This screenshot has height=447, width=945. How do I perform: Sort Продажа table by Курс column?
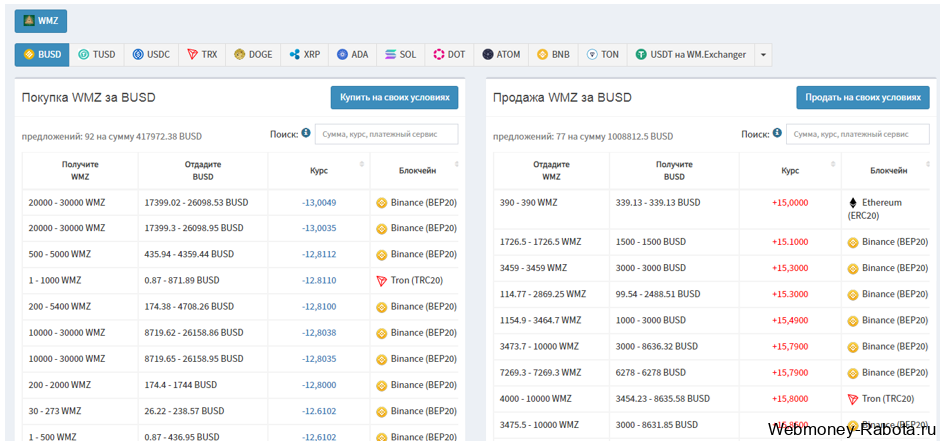pos(791,170)
